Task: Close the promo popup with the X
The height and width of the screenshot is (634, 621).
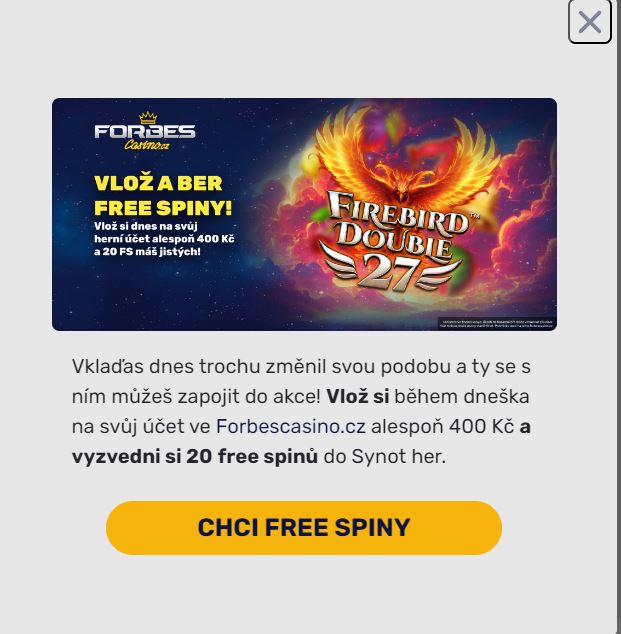Action: [x=589, y=22]
